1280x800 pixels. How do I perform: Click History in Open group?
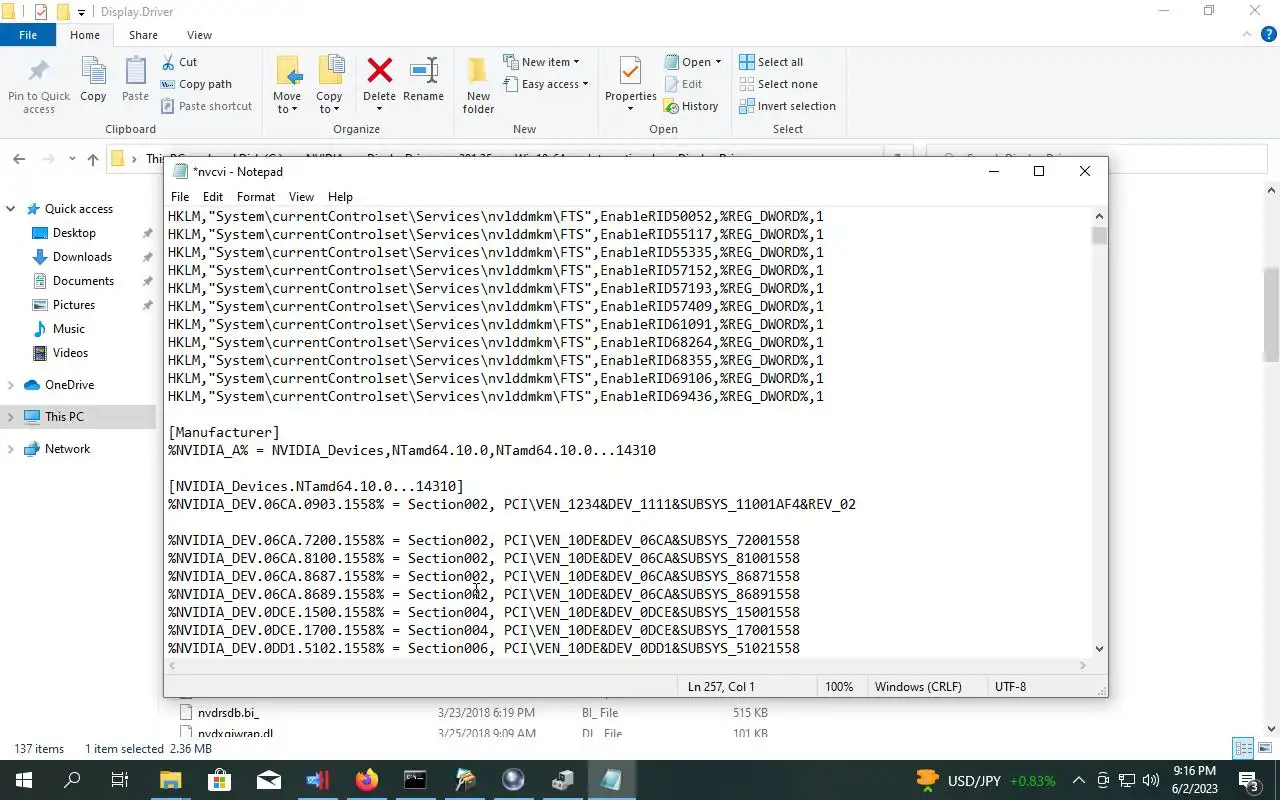(x=691, y=106)
